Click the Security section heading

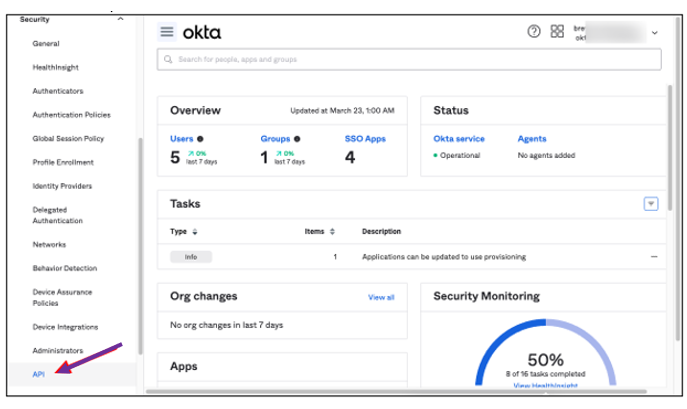point(35,19)
